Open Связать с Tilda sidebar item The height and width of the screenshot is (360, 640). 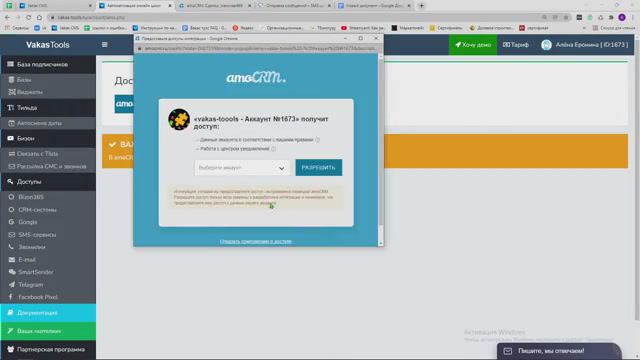coord(48,154)
